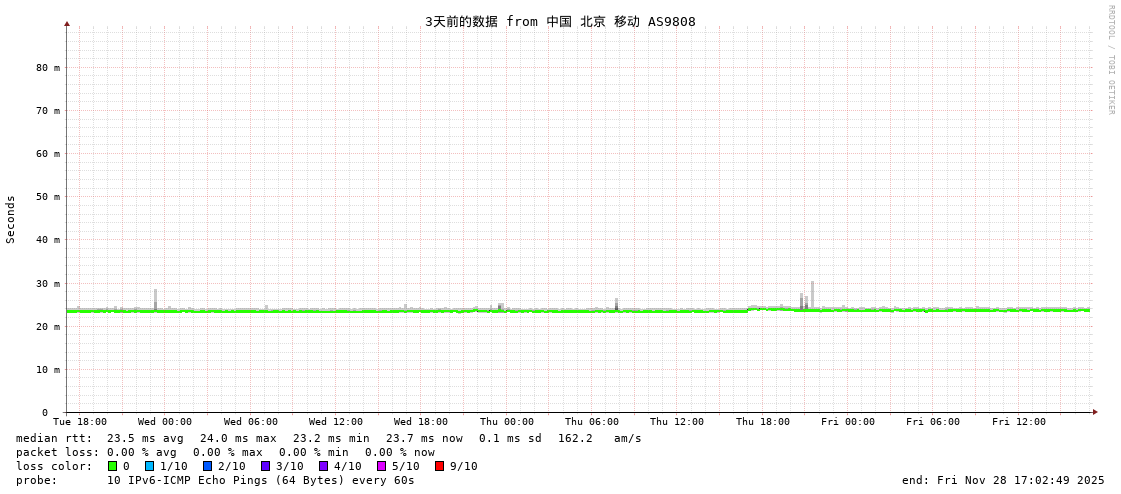Click the Tue 18:00 time axis label
The height and width of the screenshot is (494, 1121).
(x=80, y=422)
